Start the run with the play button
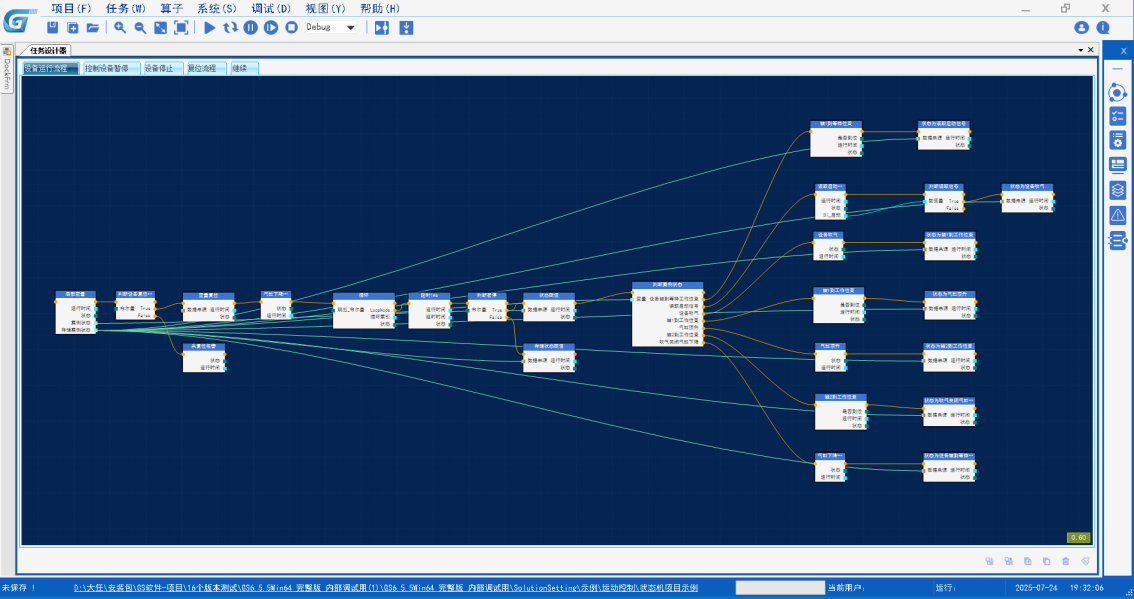Viewport: 1134px width, 599px height. click(x=210, y=27)
